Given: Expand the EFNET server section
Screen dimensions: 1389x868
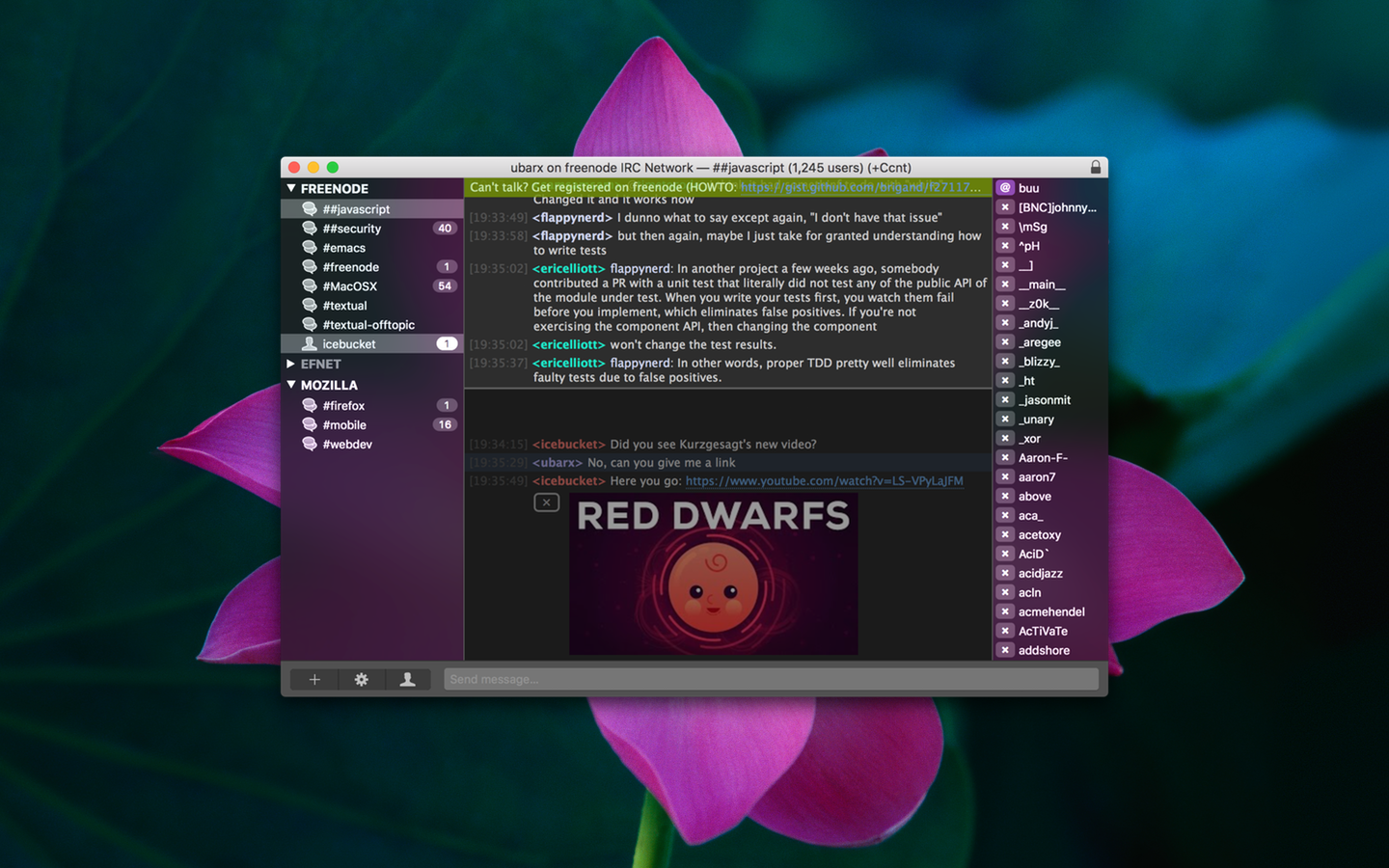Looking at the screenshot, I should click(x=291, y=364).
